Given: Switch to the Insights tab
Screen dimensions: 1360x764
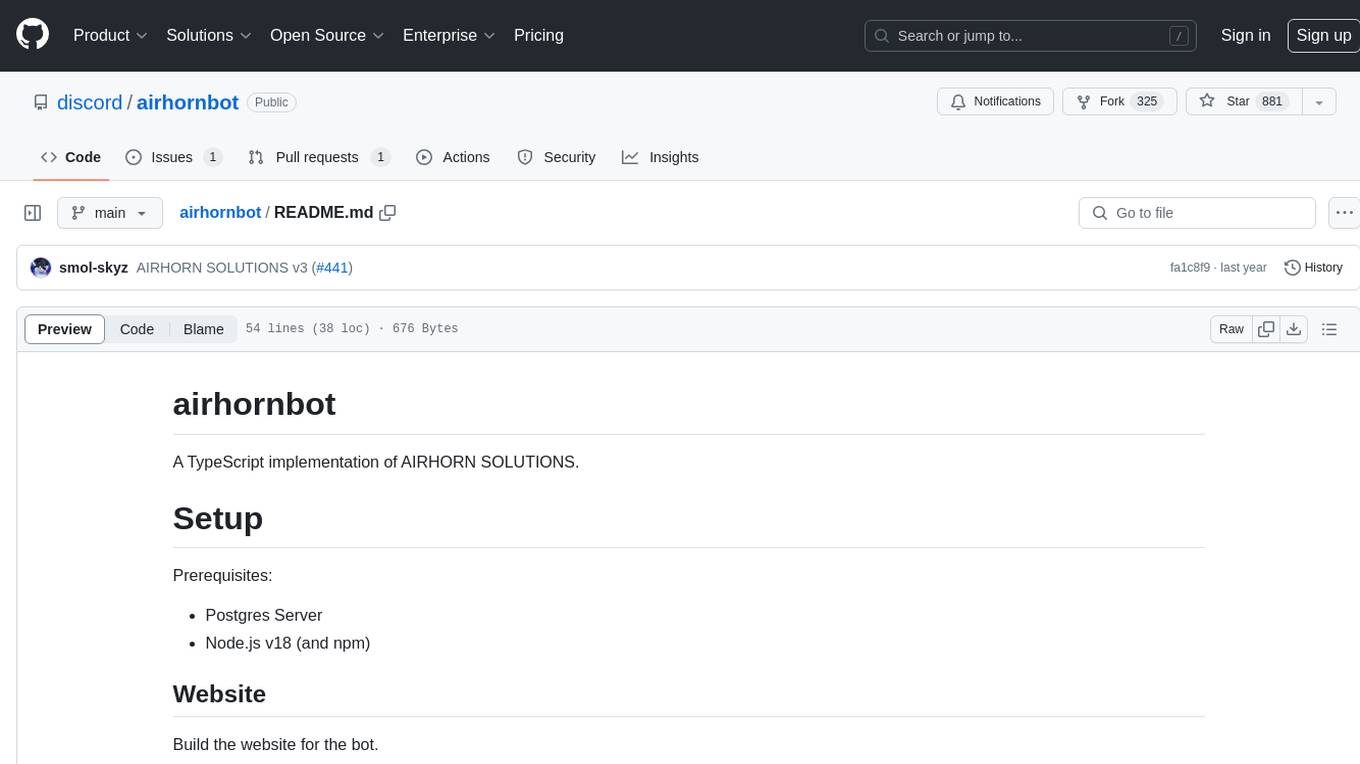Looking at the screenshot, I should point(660,157).
